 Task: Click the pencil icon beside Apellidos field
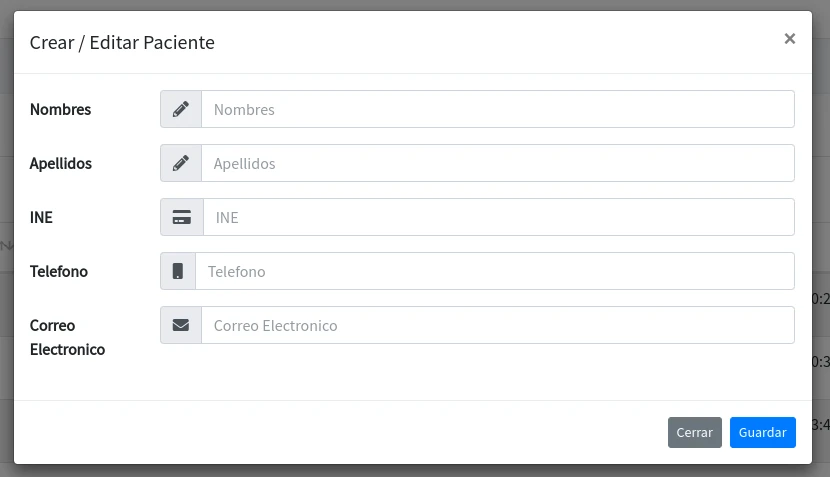tap(181, 163)
